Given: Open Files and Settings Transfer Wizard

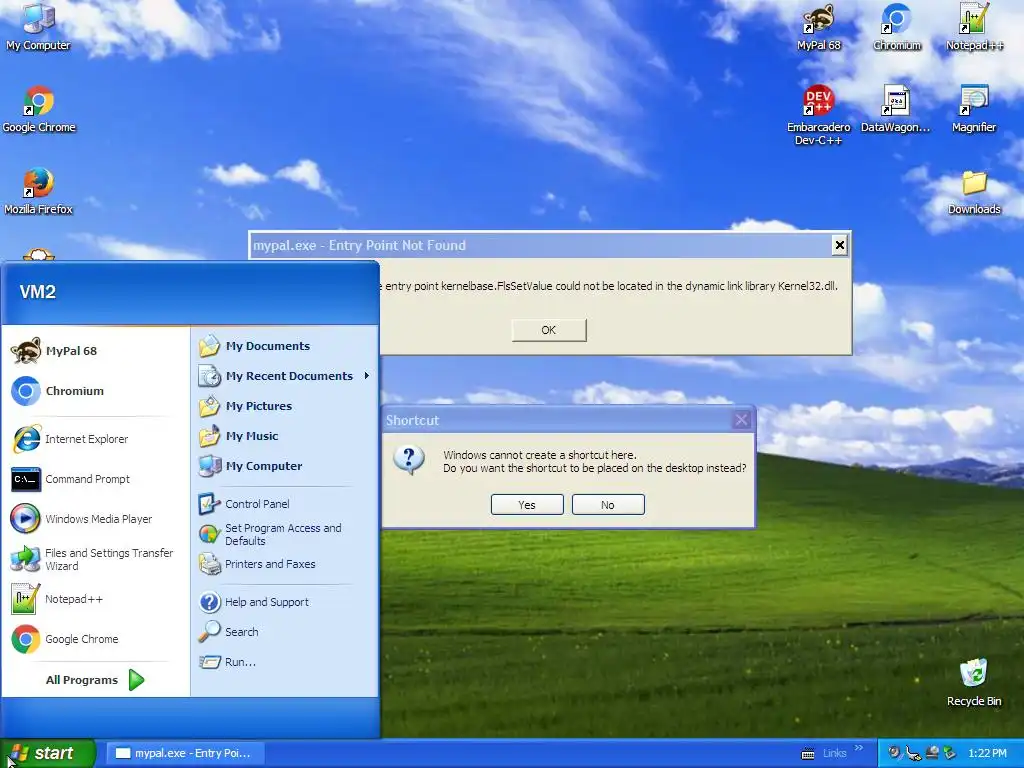Looking at the screenshot, I should click(x=95, y=559).
